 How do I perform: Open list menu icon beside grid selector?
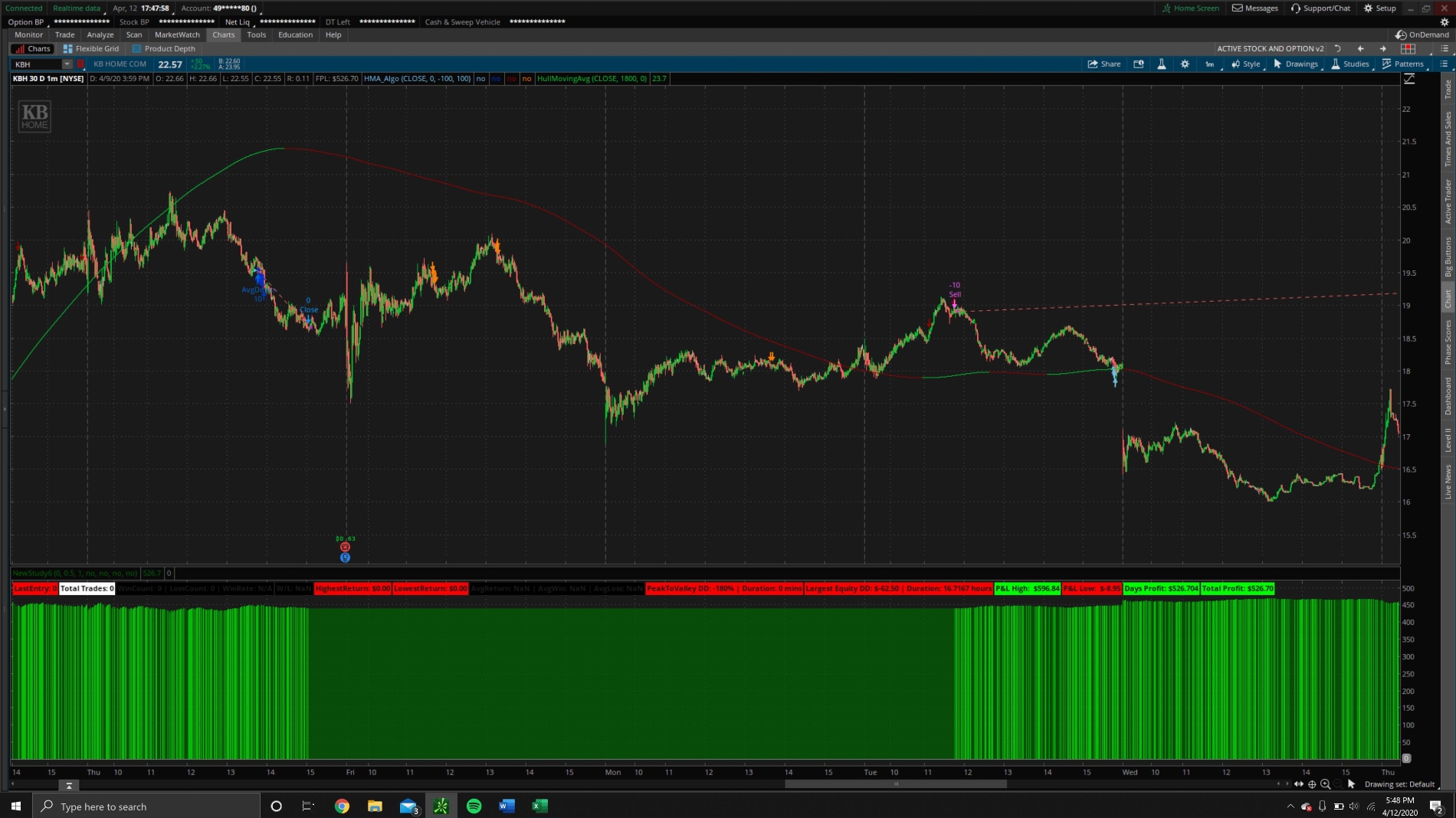(x=1445, y=48)
